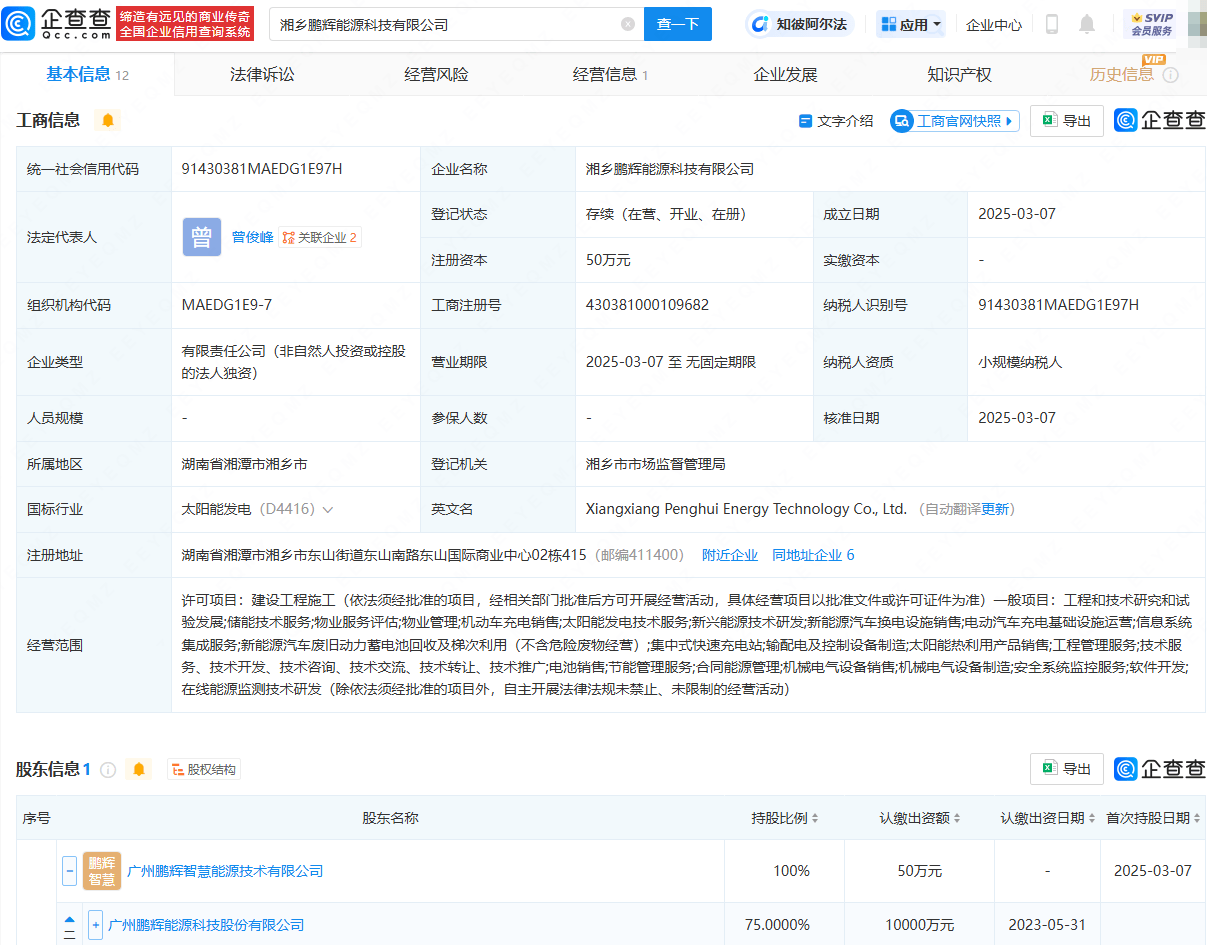The width and height of the screenshot is (1207, 945).
Task: Switch to 基本信息 tab
Action: (x=87, y=74)
